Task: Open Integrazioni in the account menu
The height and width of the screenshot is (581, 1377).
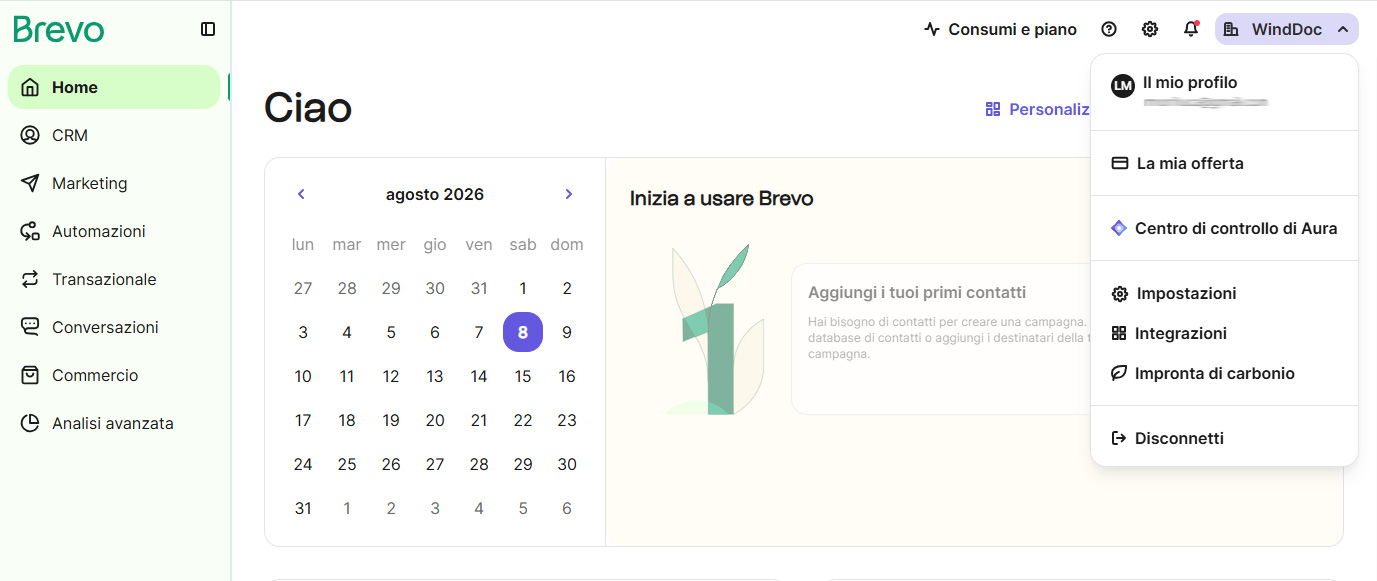Action: point(1224,333)
